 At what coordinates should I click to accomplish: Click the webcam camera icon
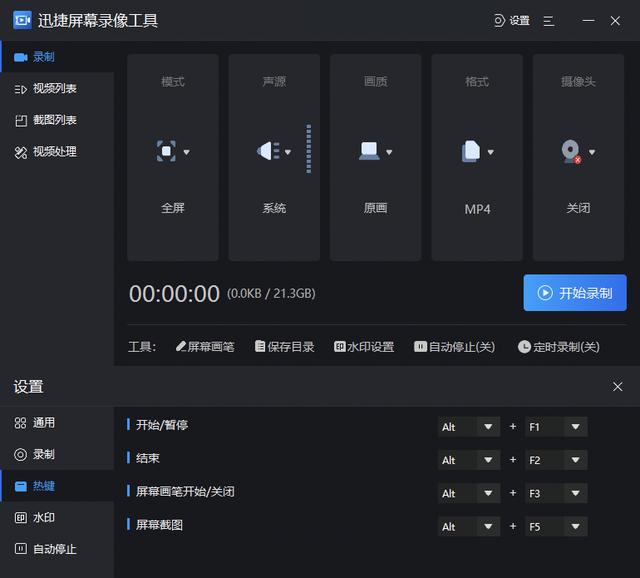(x=571, y=152)
